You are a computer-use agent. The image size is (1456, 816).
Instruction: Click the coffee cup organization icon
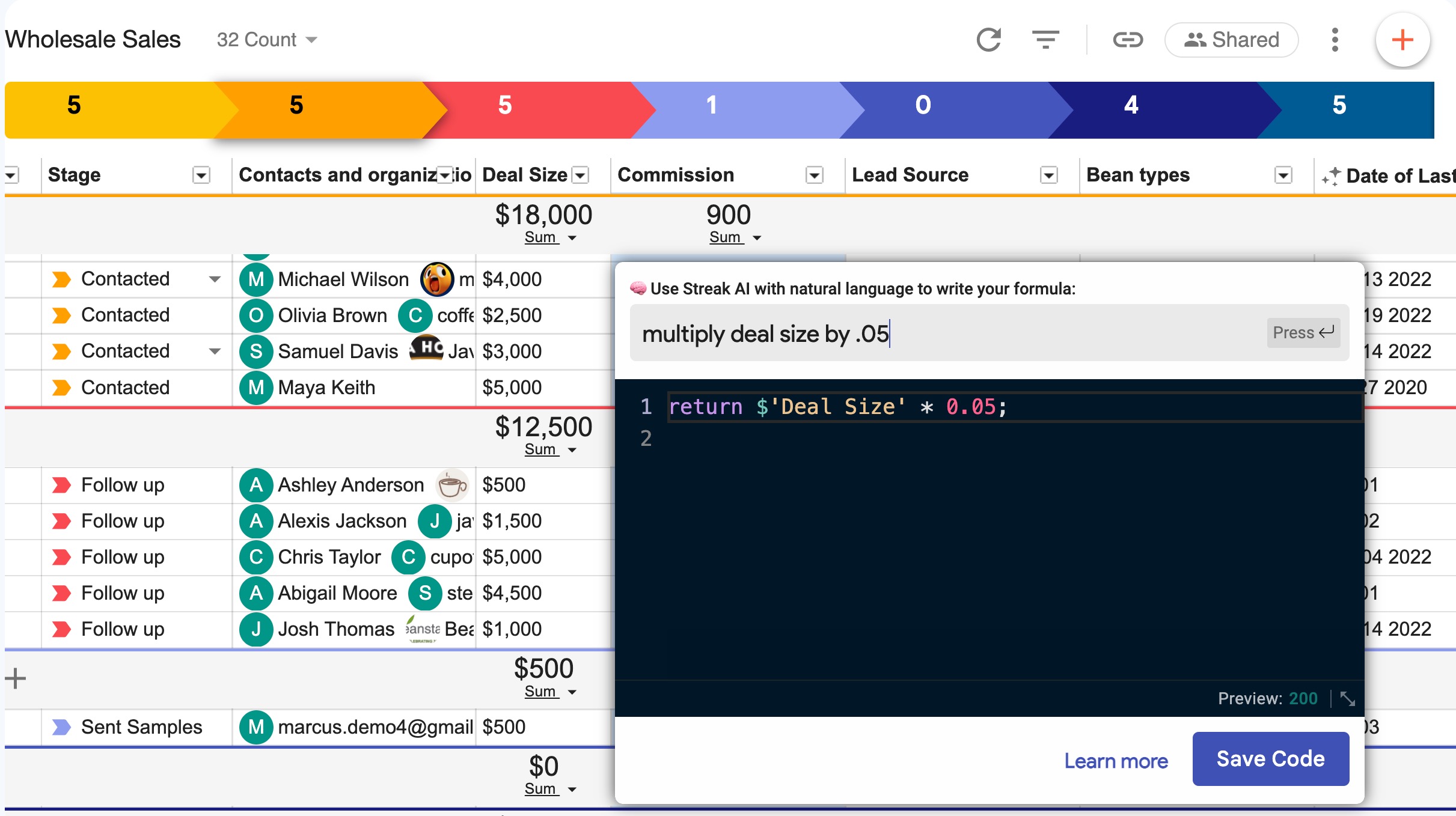pos(451,485)
